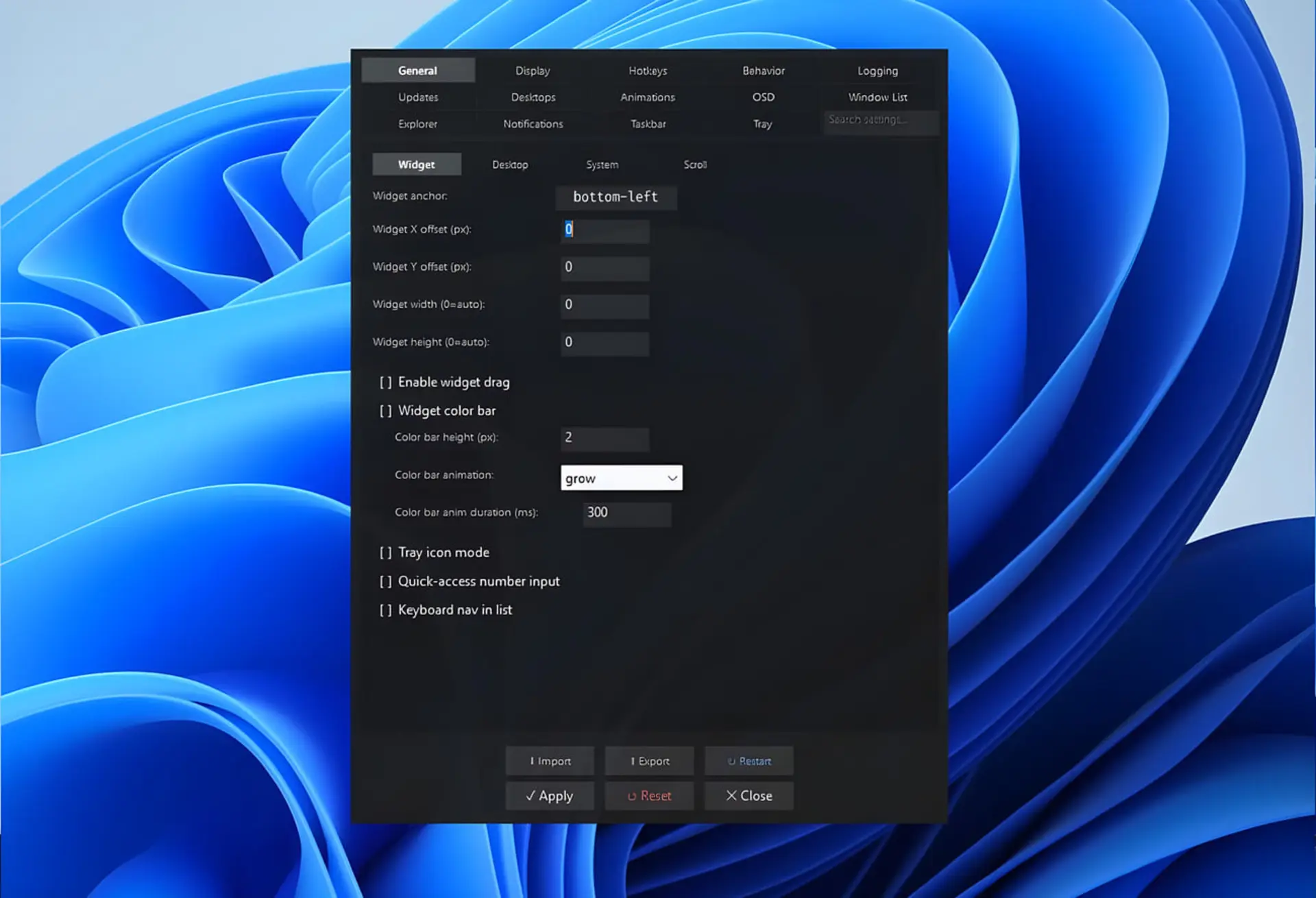Select the Behavior tab

click(764, 71)
